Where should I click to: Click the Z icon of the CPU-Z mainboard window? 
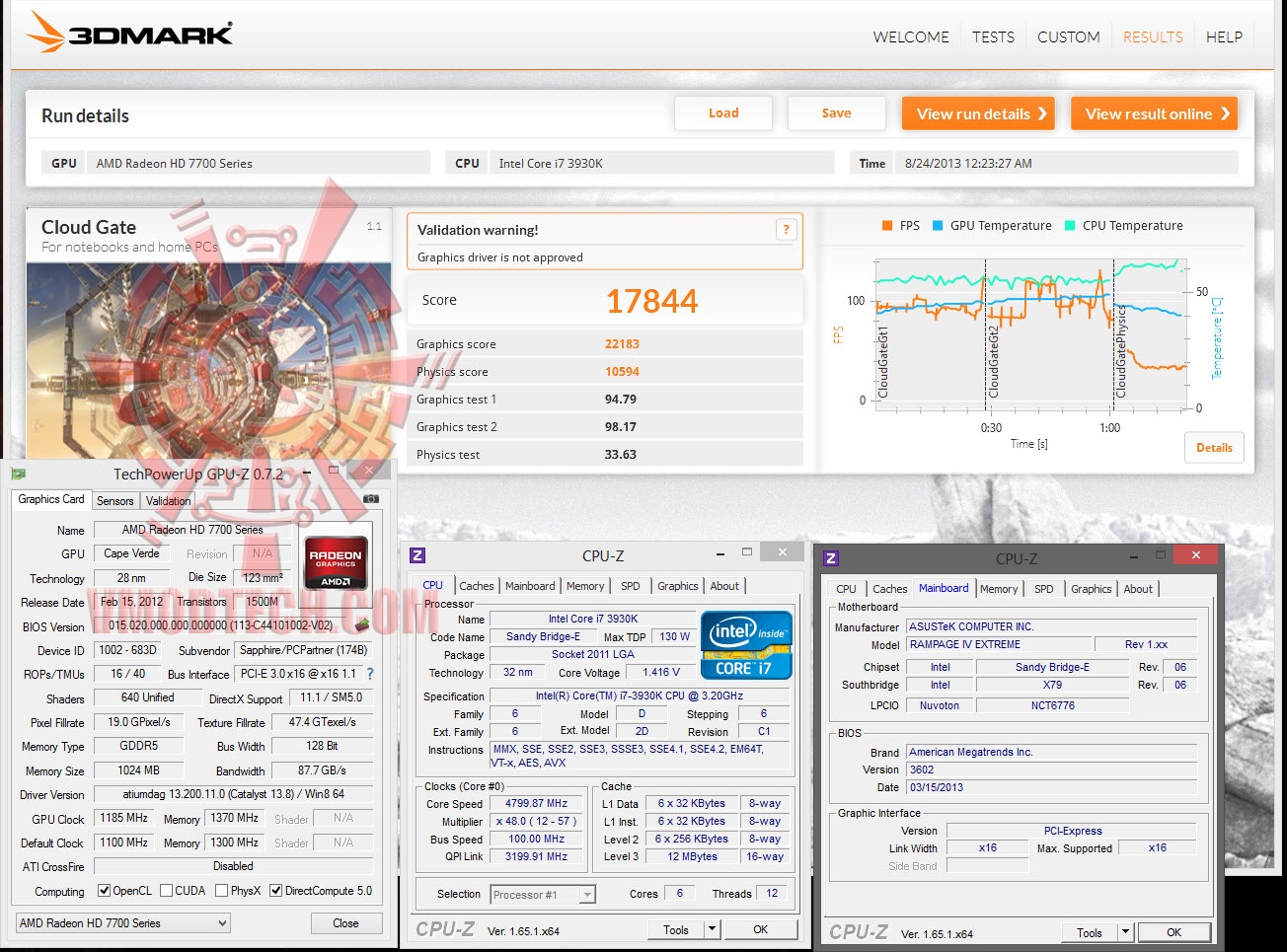(831, 558)
